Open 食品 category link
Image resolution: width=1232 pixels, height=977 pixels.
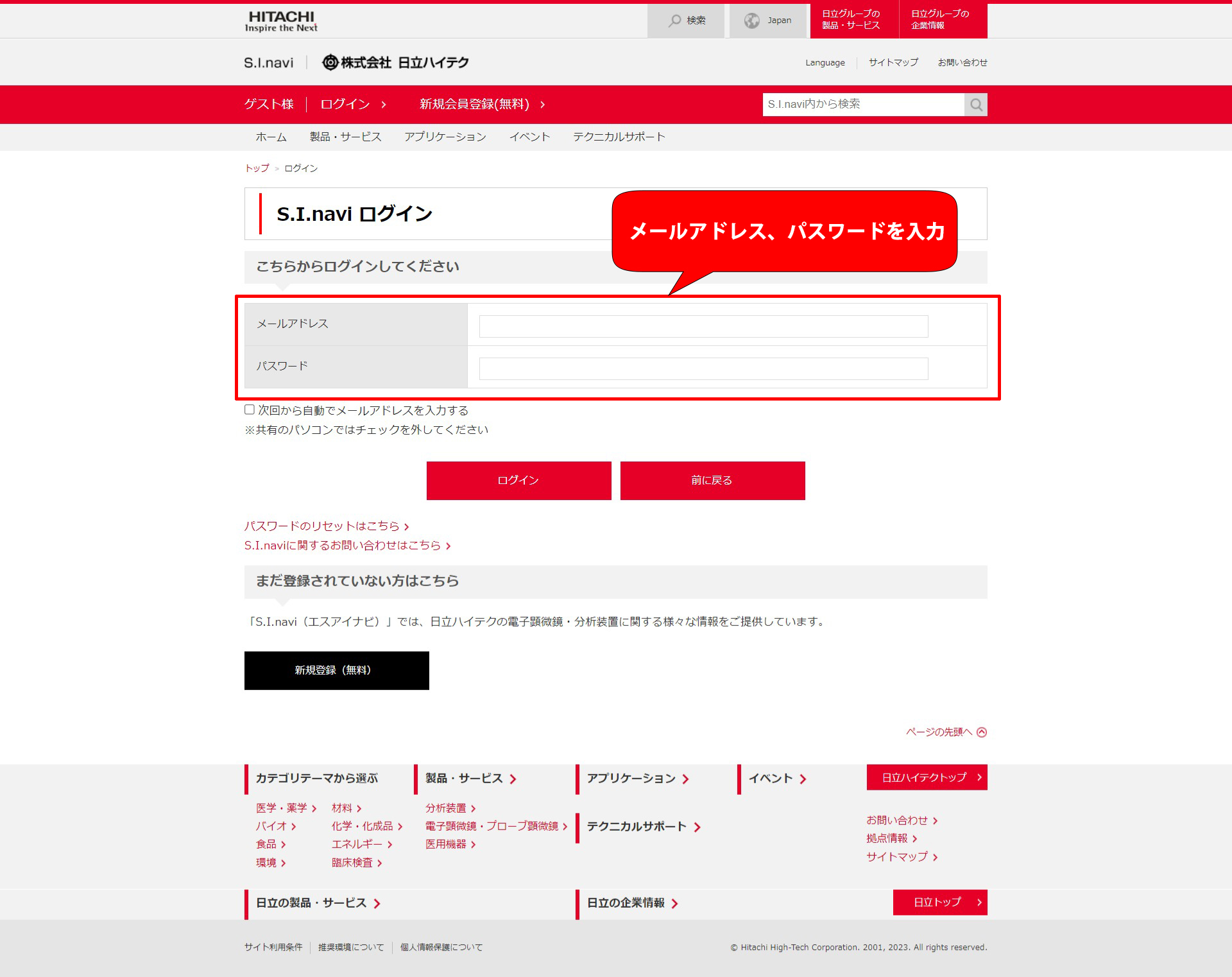tap(271, 844)
